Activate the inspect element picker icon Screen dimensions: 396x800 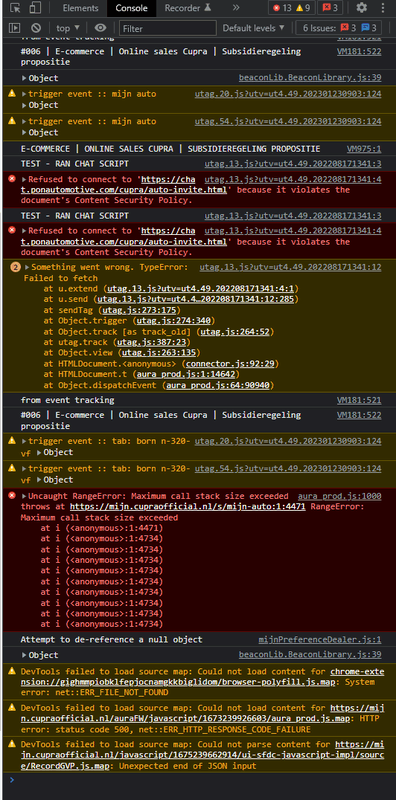point(15,8)
